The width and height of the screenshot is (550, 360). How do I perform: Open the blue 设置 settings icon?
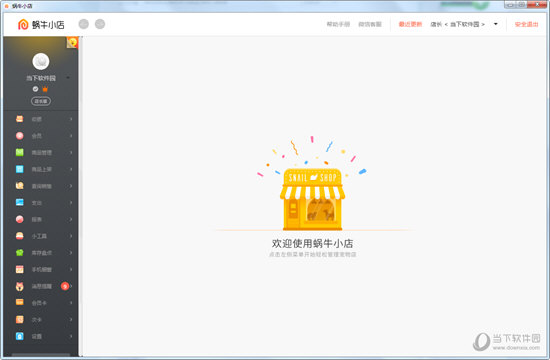(x=20, y=336)
